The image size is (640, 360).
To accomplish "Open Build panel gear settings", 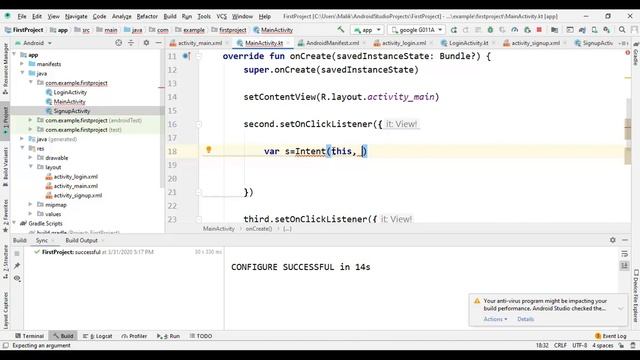I will tap(613, 240).
